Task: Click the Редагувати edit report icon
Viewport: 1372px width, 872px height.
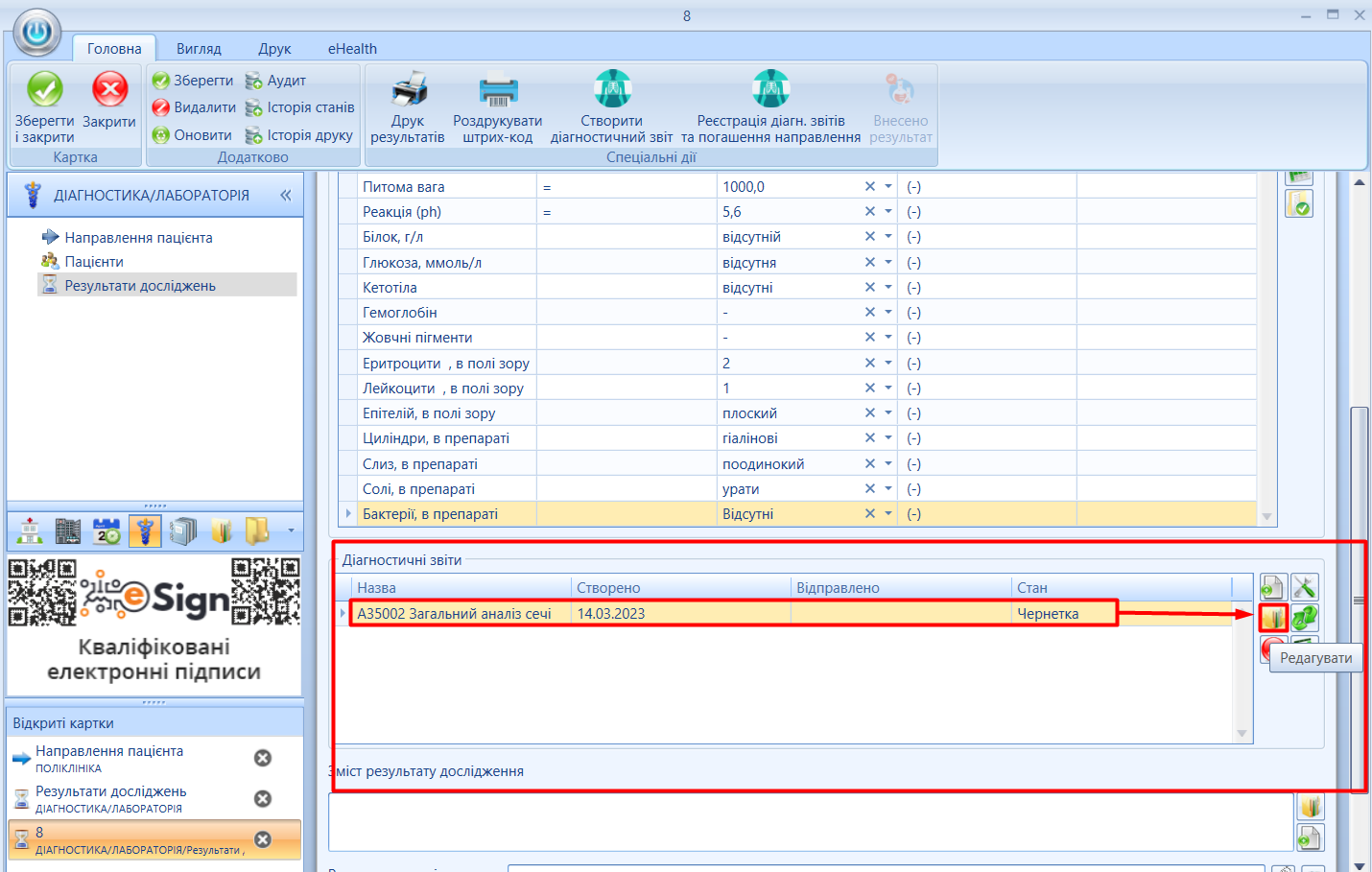Action: (x=1273, y=618)
